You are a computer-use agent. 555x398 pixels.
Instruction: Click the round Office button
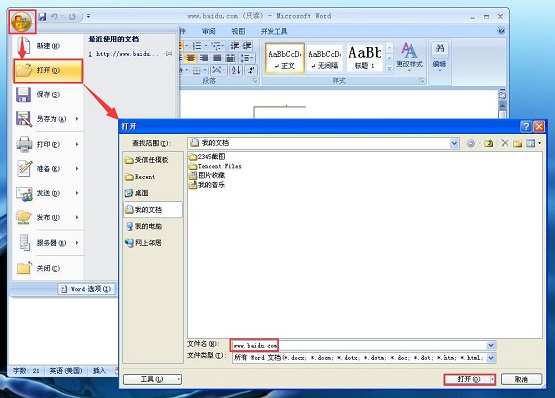[22, 22]
